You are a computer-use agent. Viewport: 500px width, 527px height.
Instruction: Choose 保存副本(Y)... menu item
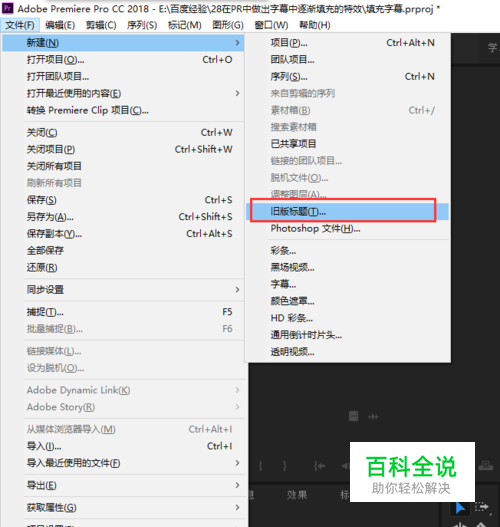(123, 234)
